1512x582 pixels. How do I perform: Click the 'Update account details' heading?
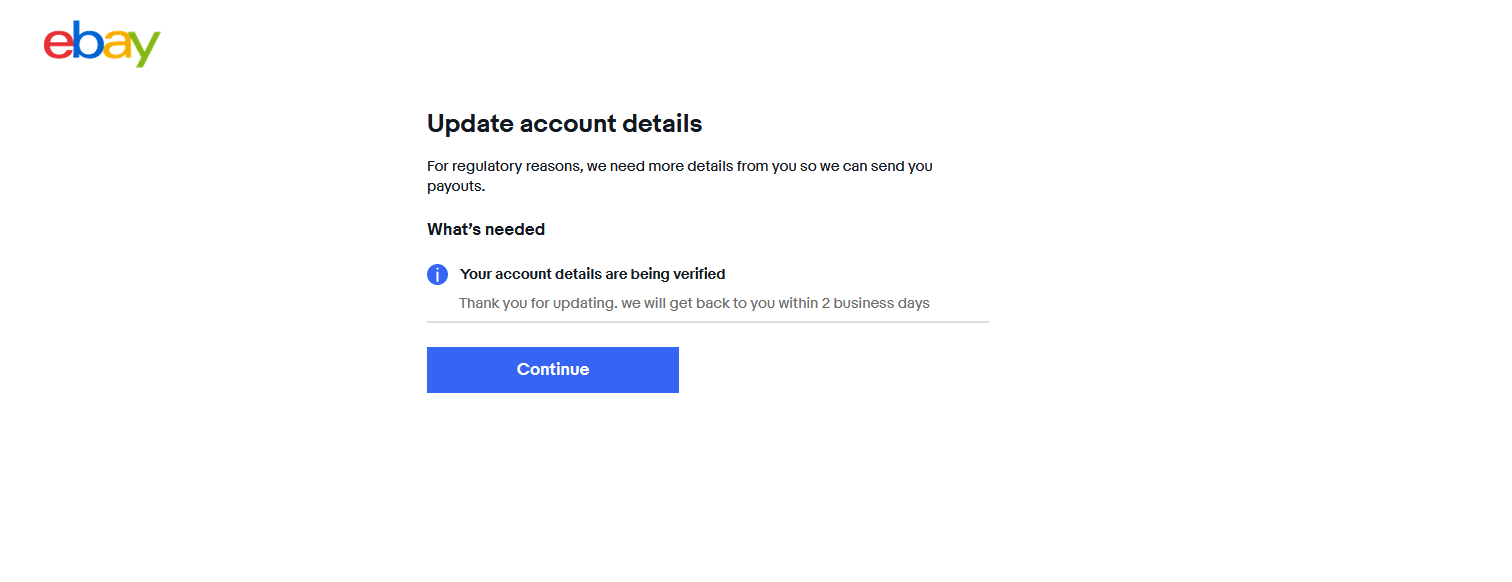564,124
